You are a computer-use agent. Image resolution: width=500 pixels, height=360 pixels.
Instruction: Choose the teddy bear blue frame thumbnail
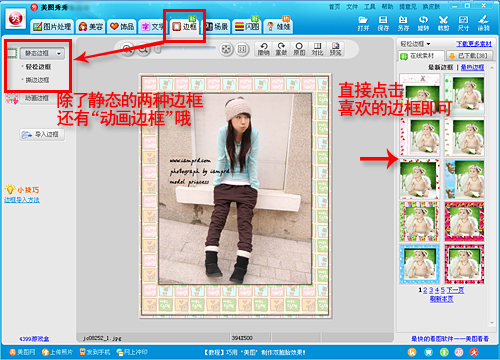tap(464, 179)
